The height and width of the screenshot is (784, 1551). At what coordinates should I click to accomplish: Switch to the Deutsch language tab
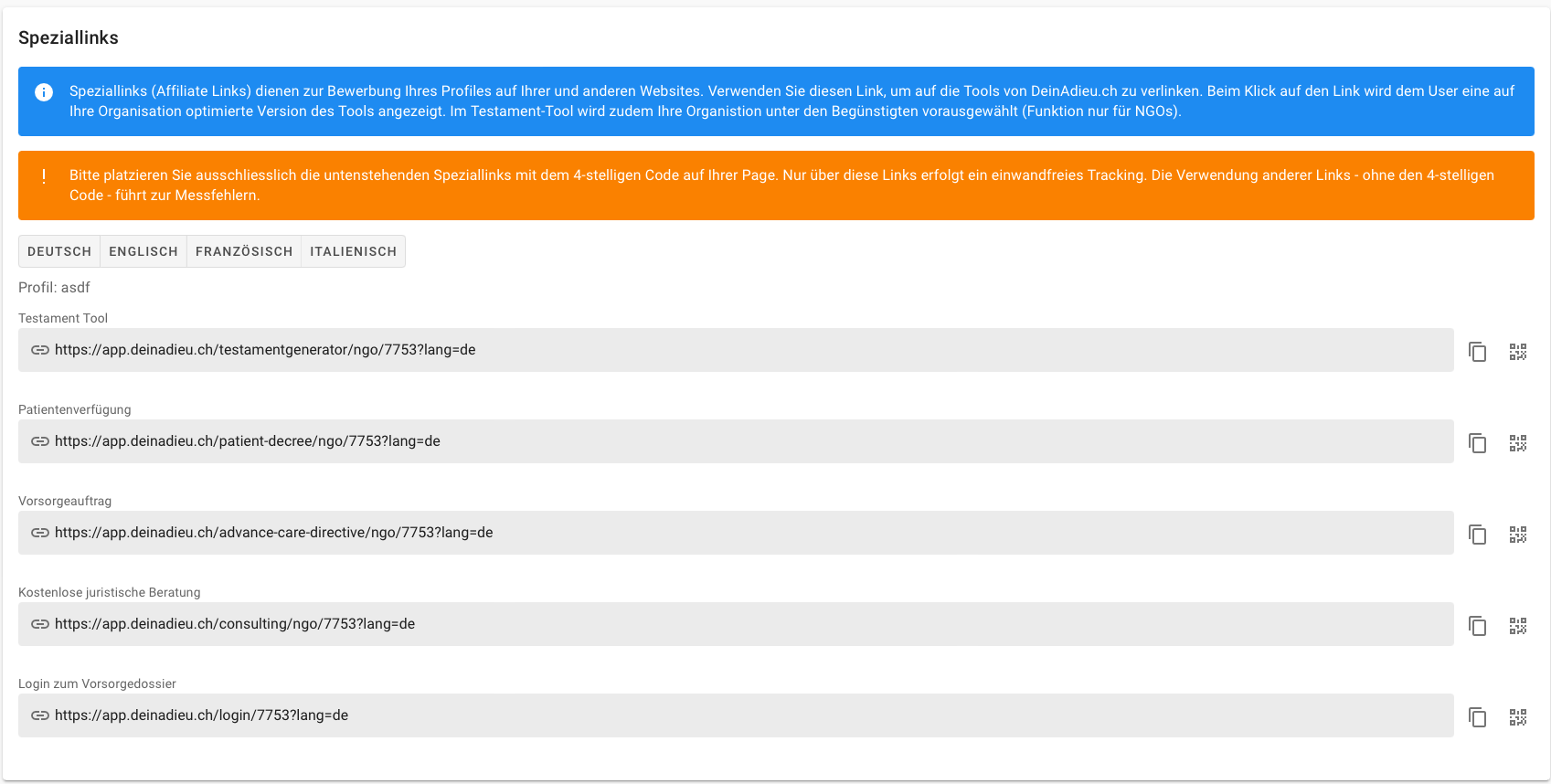(59, 251)
